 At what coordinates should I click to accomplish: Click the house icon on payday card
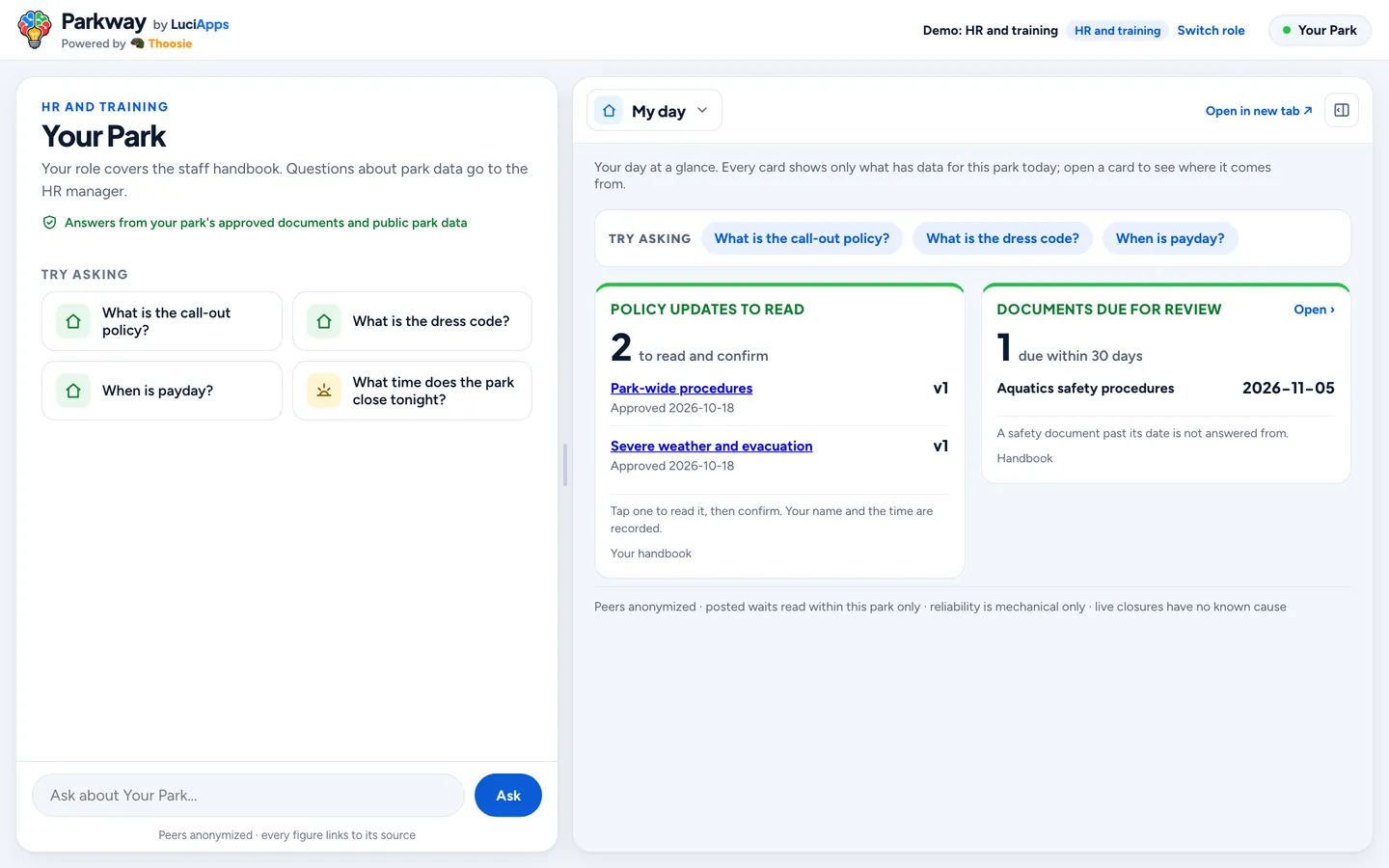pos(73,391)
